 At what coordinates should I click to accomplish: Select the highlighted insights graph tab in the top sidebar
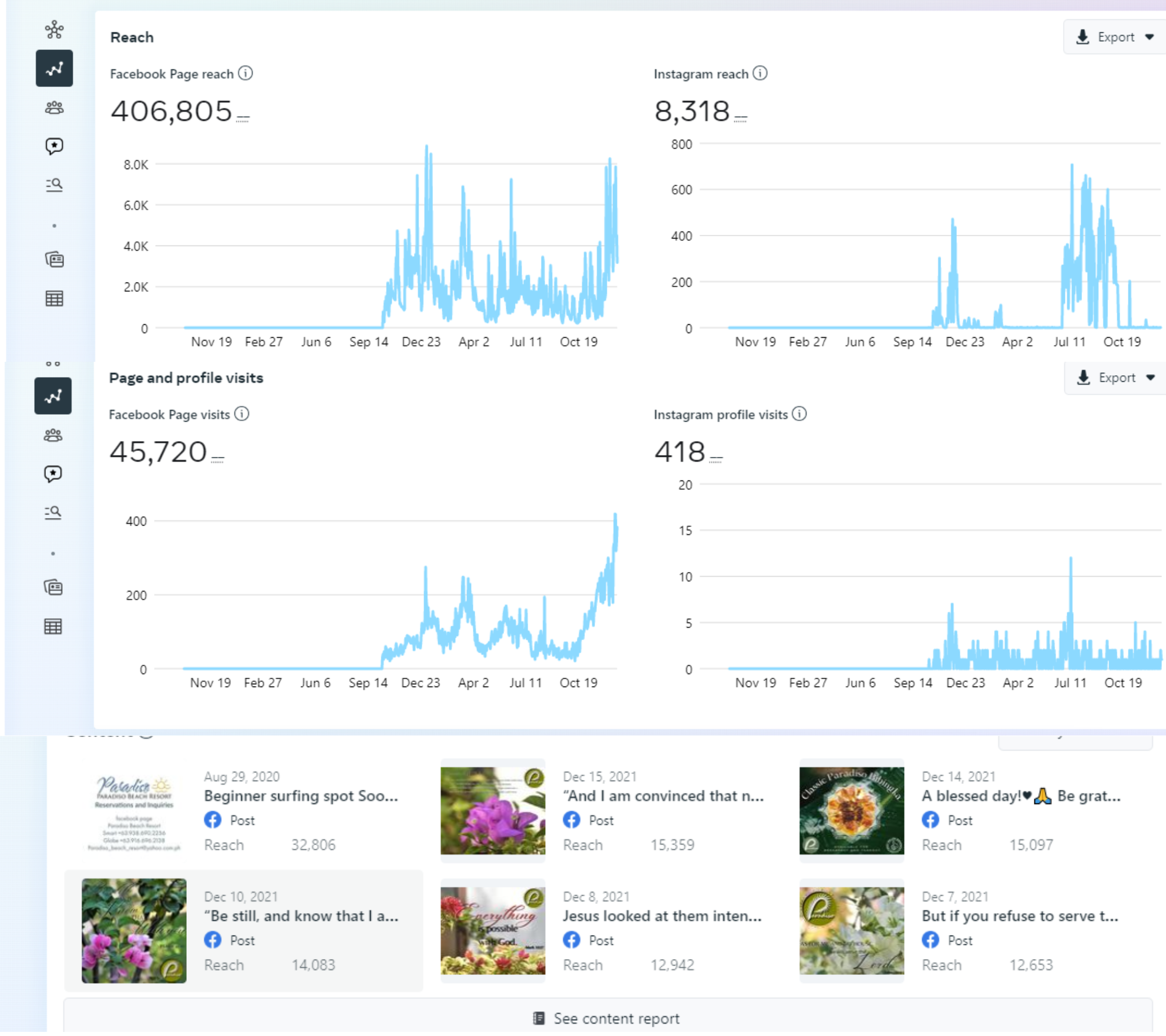coord(54,69)
